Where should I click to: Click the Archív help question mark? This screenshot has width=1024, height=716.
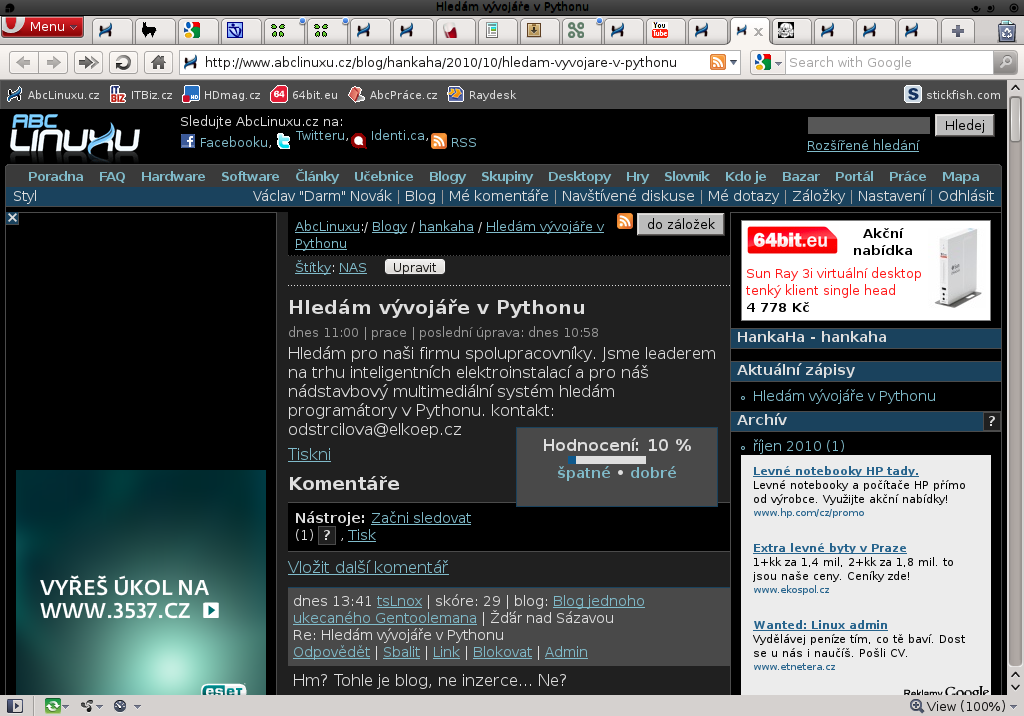point(991,420)
